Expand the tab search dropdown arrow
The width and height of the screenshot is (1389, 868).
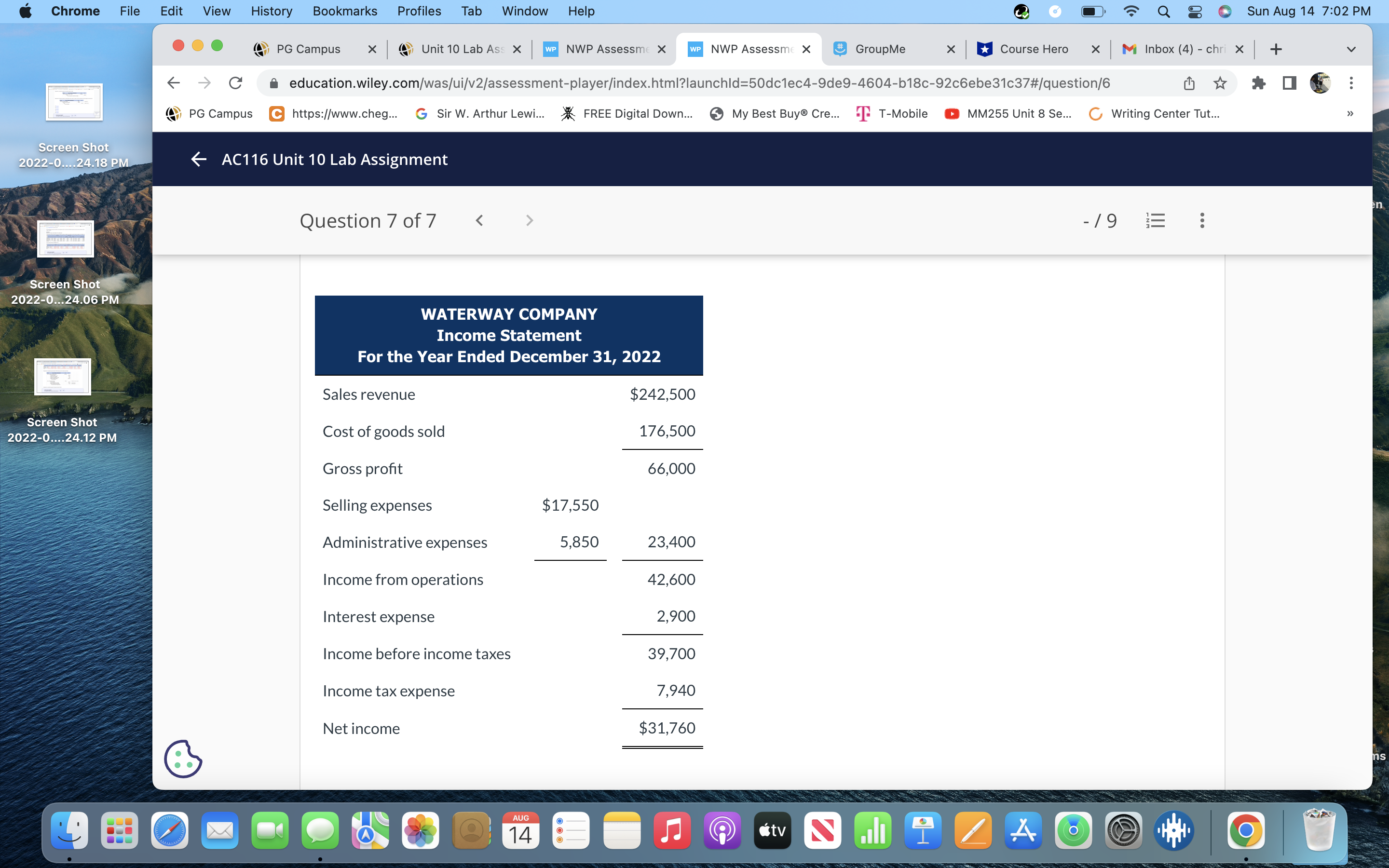click(x=1351, y=49)
